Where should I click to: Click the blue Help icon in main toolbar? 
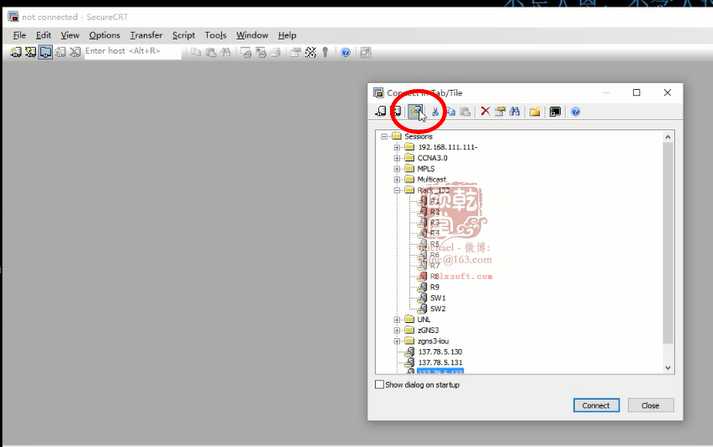click(x=346, y=53)
